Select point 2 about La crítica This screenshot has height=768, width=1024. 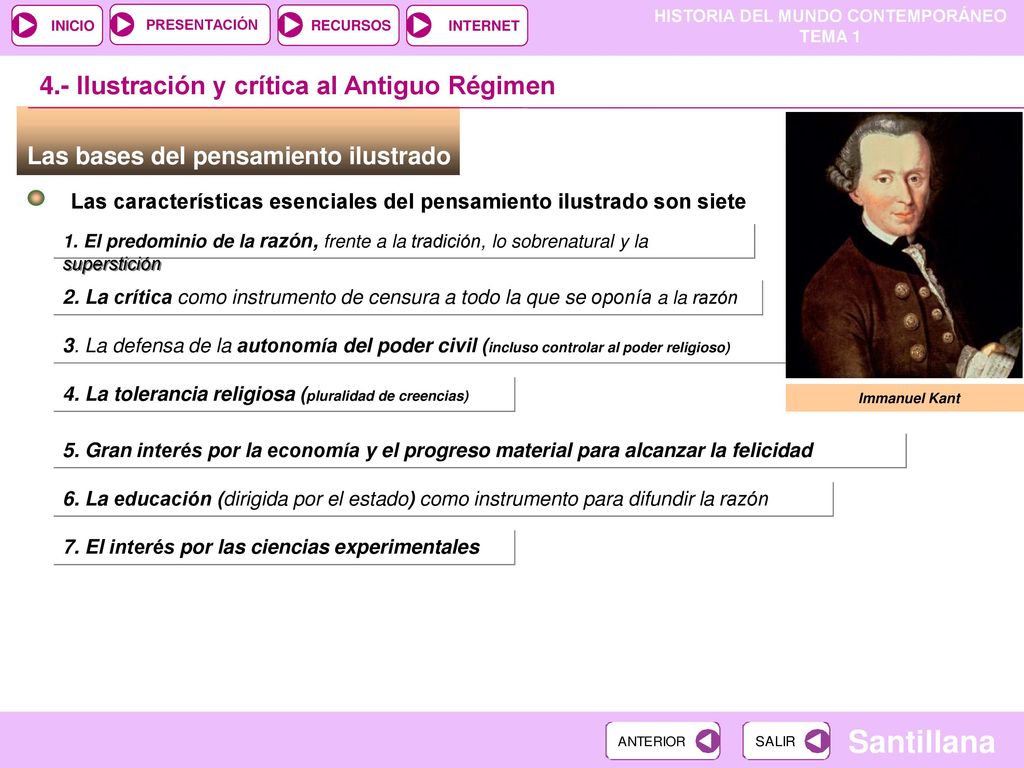tap(408, 298)
